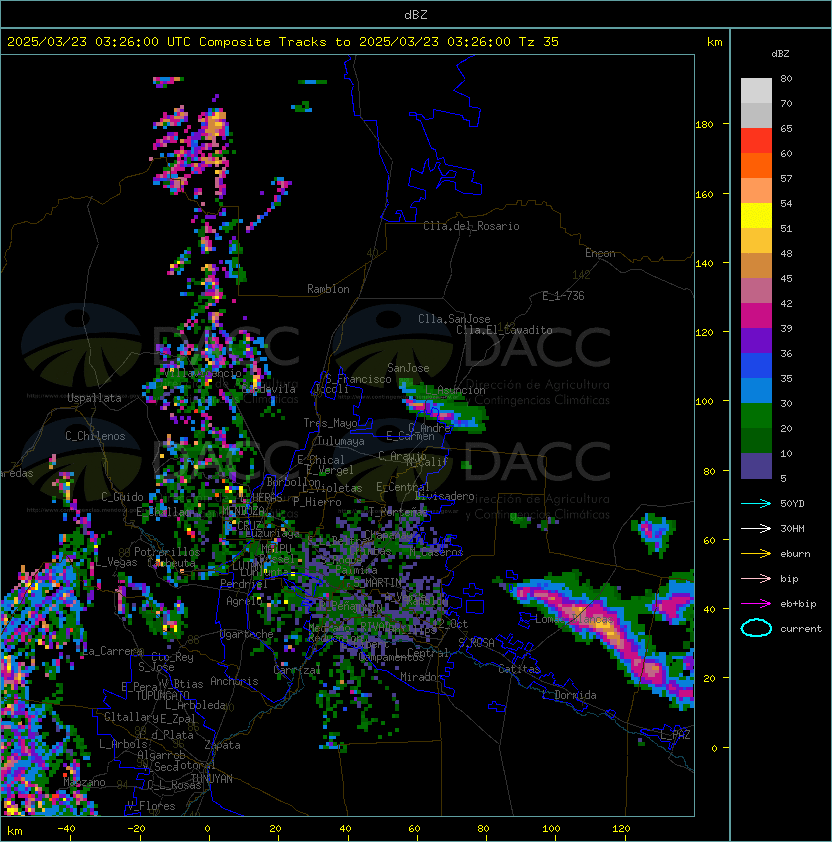Image resolution: width=832 pixels, height=842 pixels.
Task: Select the Ramblon place label
Action: 328,289
